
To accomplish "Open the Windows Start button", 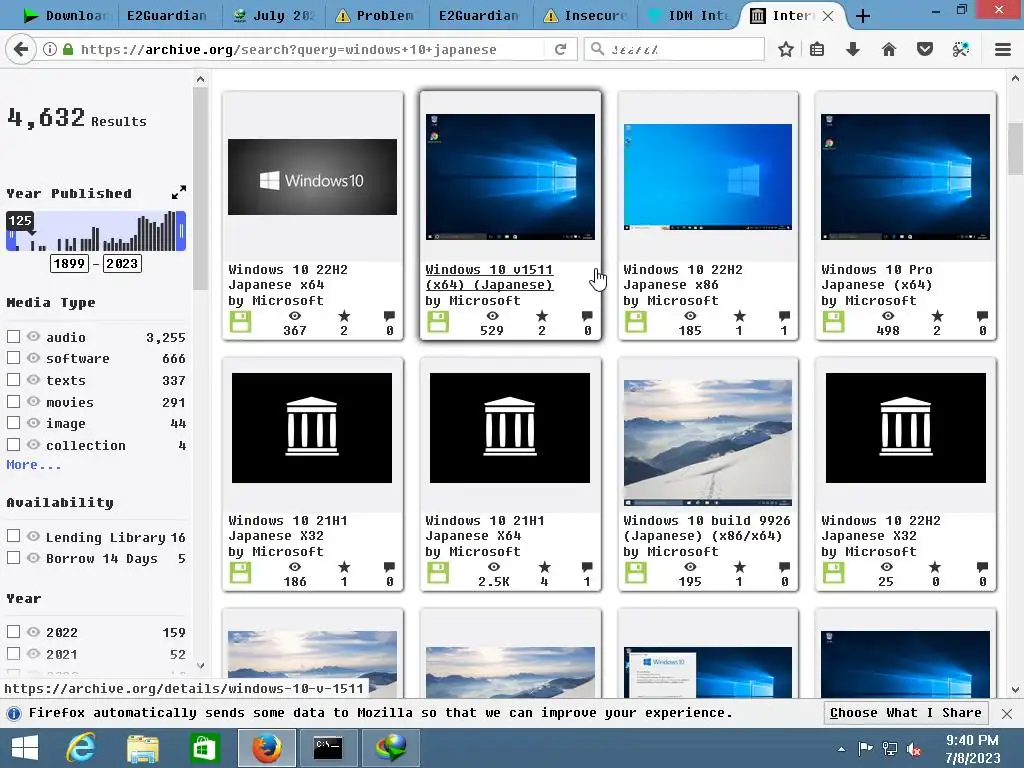I will (x=25, y=748).
